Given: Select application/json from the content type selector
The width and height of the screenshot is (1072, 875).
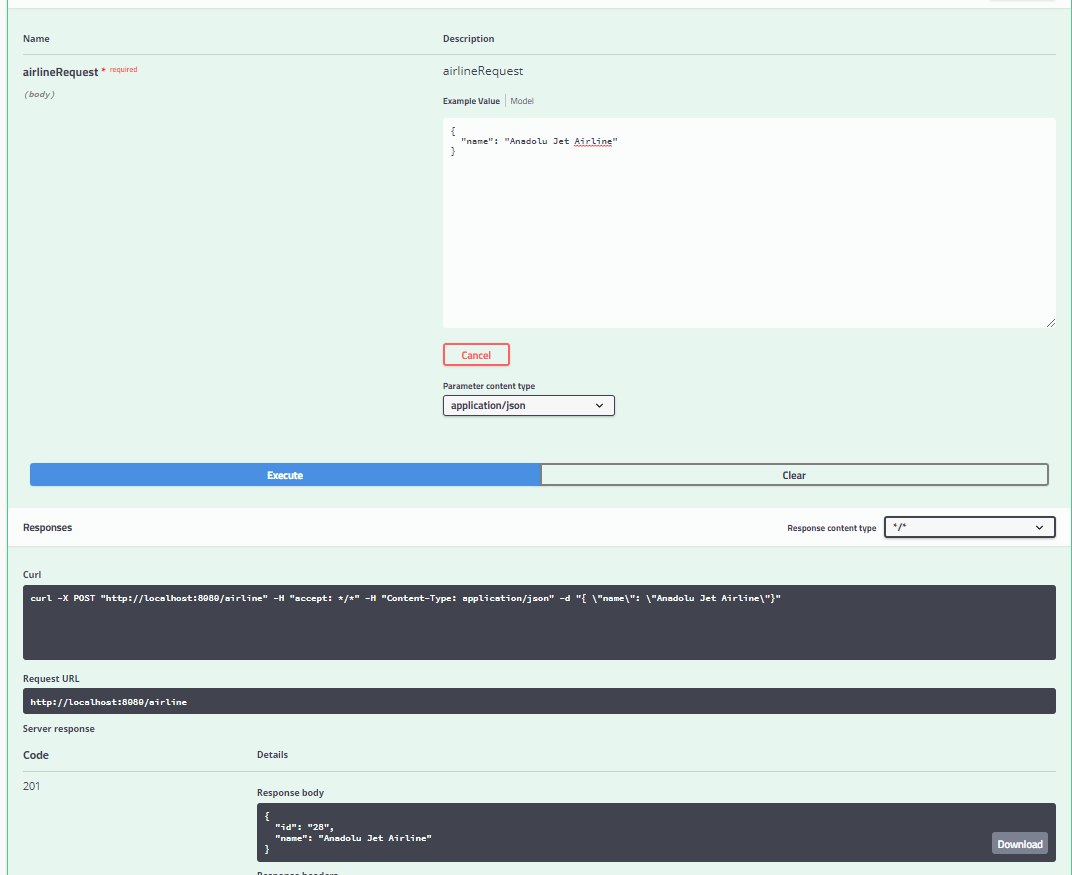Looking at the screenshot, I should (x=528, y=405).
